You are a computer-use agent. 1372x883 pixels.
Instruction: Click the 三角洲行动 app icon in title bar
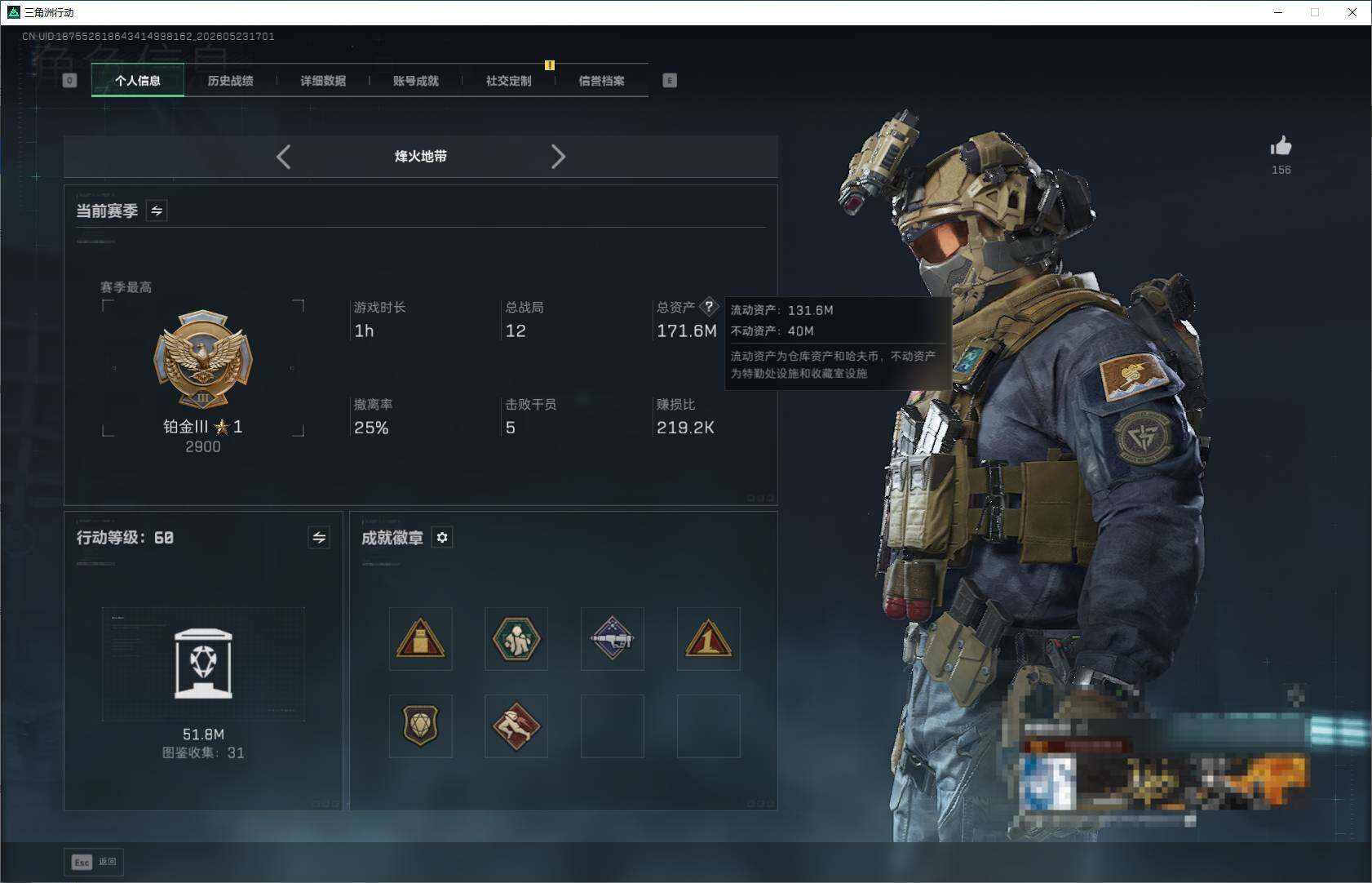click(x=13, y=12)
